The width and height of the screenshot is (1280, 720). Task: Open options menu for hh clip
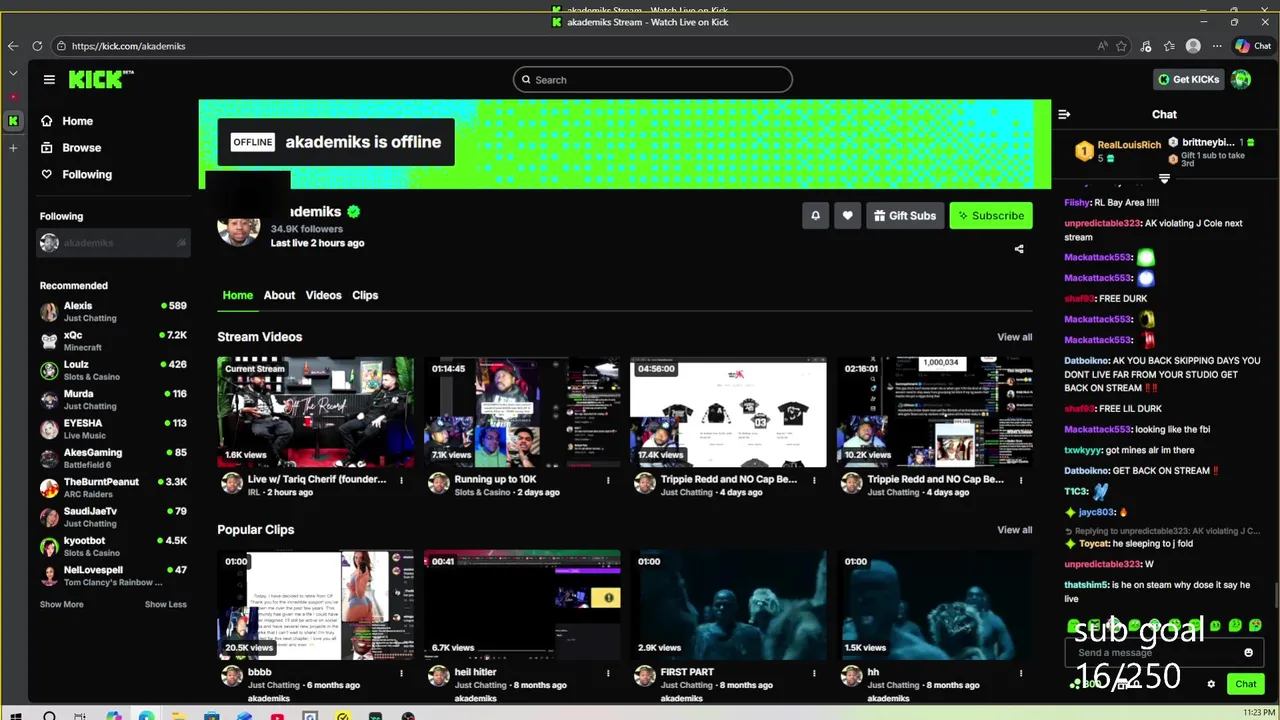(1020, 673)
